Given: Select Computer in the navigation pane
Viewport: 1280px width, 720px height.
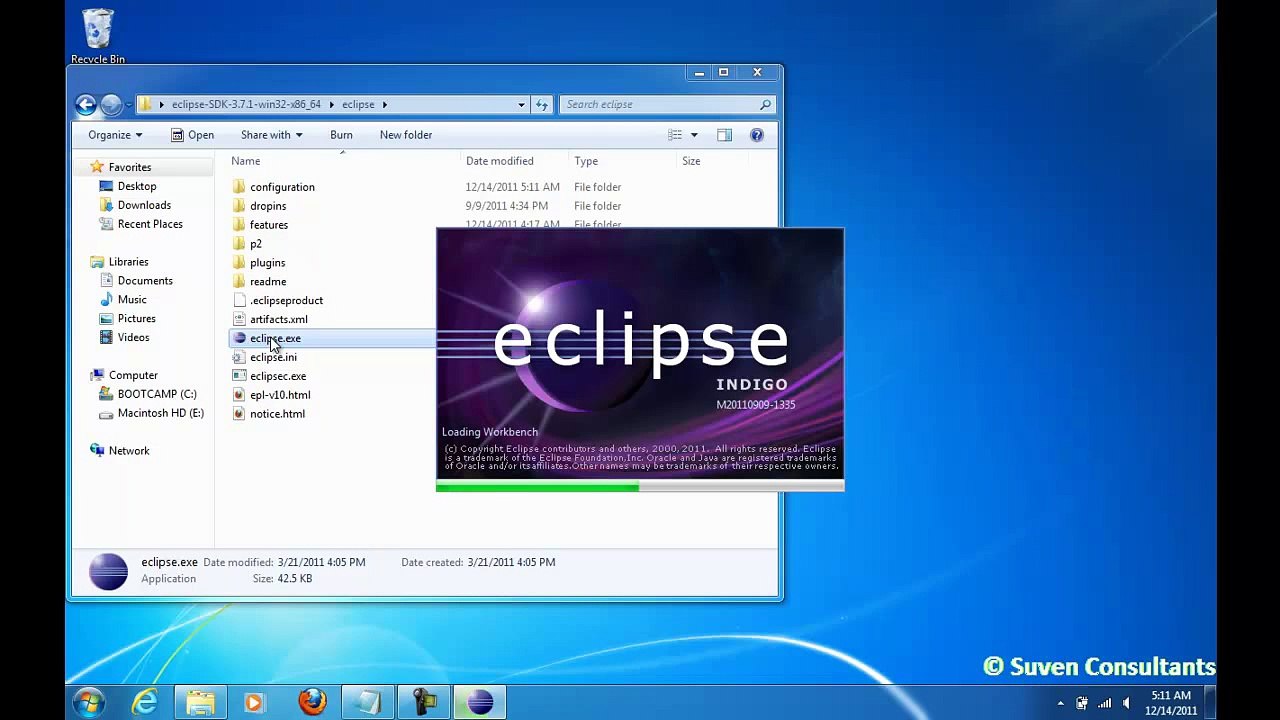Looking at the screenshot, I should click(133, 375).
